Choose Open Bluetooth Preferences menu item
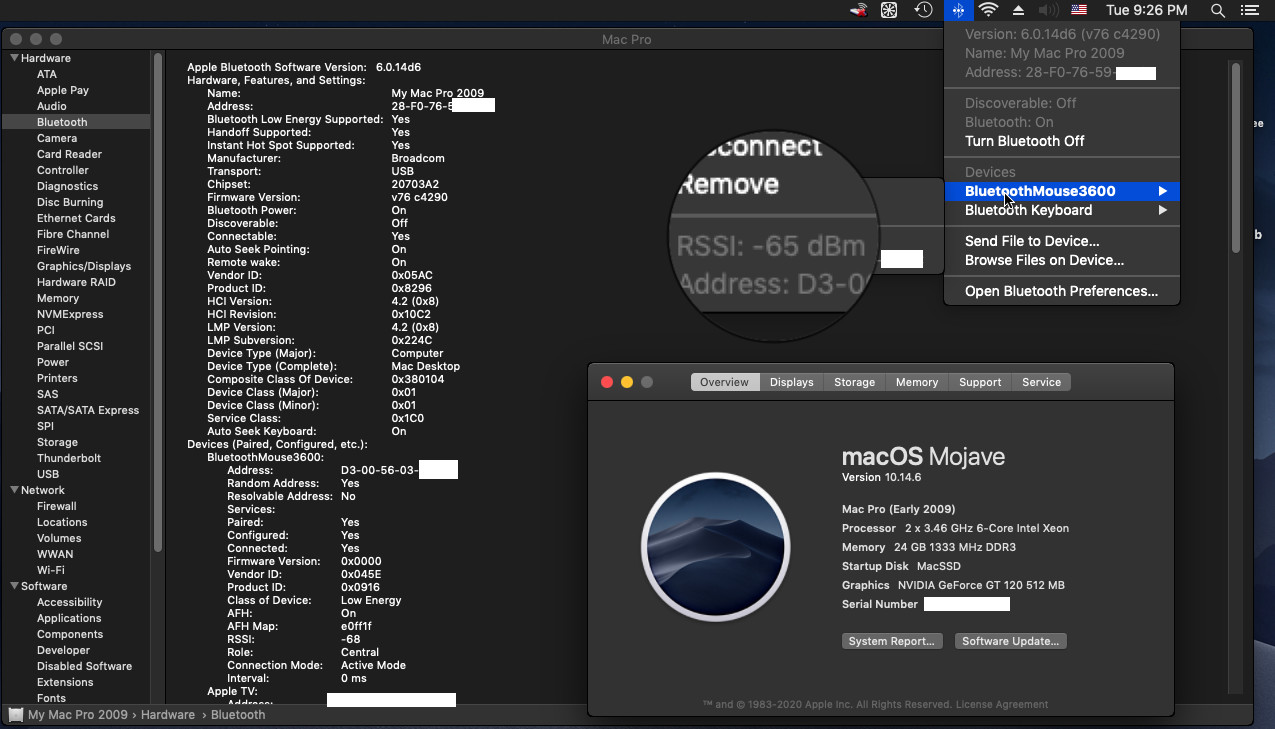Image resolution: width=1275 pixels, height=729 pixels. (1061, 291)
